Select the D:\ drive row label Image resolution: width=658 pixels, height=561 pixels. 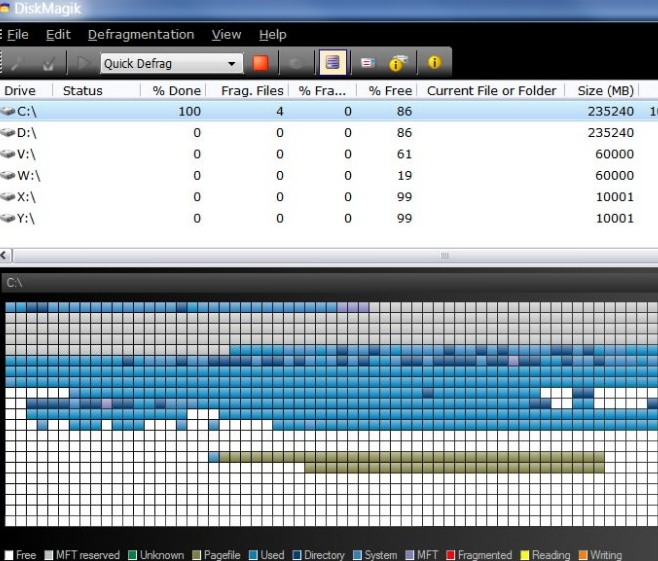[x=27, y=133]
